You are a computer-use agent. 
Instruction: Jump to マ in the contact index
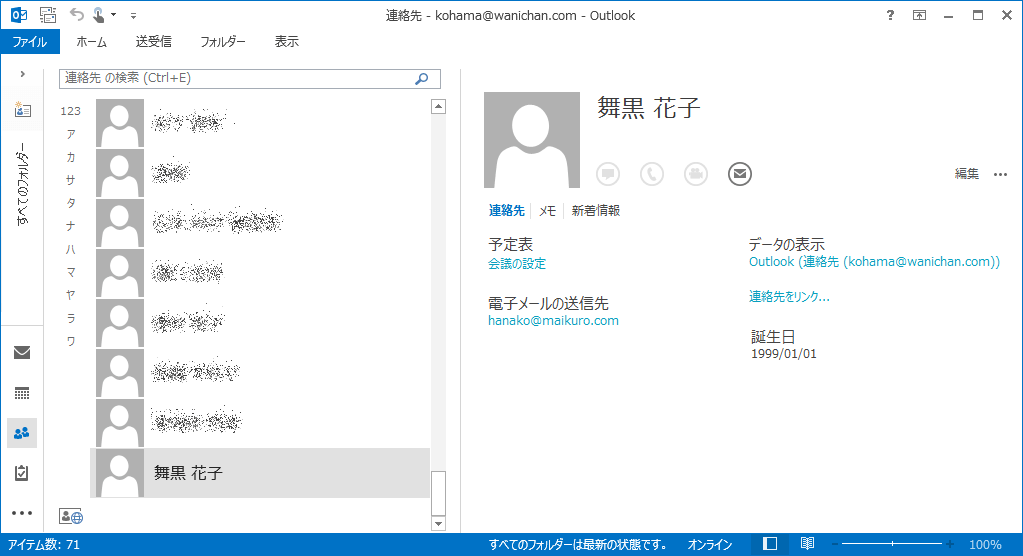coord(70,272)
